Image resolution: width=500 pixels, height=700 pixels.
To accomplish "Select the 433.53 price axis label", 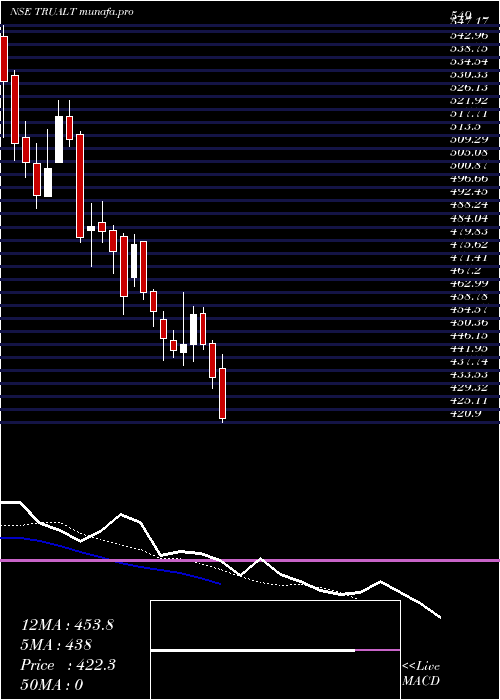I will click(x=469, y=375).
